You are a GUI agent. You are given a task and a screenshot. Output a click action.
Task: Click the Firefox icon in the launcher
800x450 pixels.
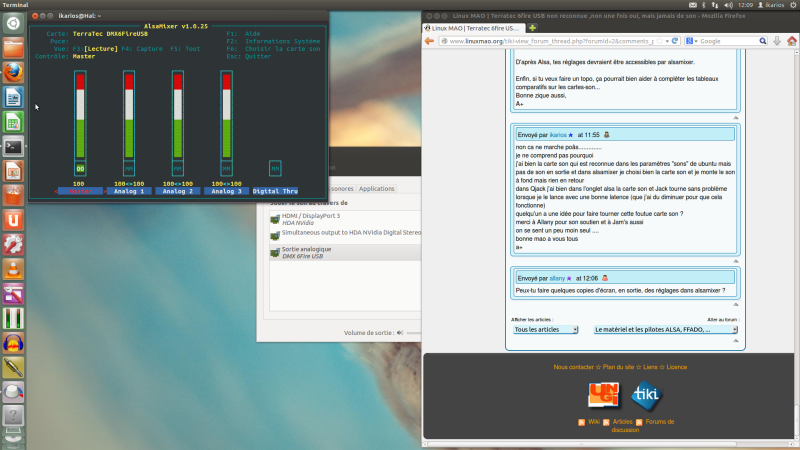coord(14,72)
